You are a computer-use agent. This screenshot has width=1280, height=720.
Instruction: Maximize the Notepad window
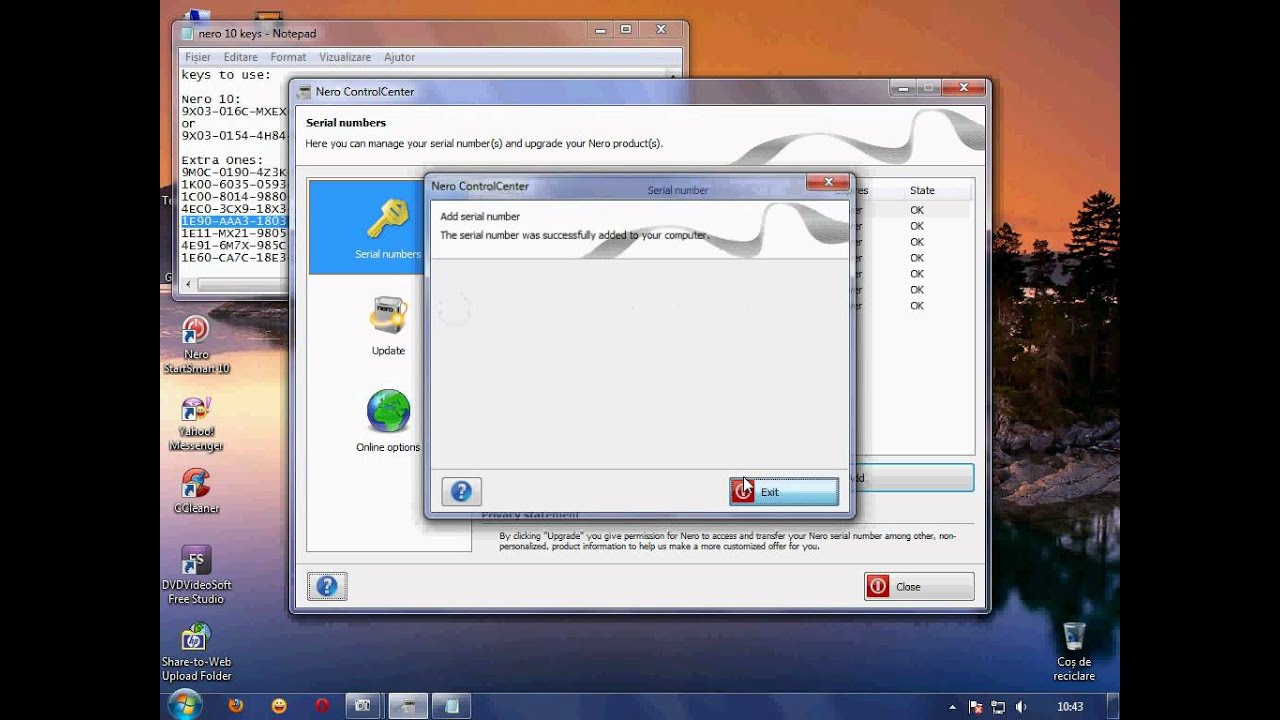coord(626,30)
